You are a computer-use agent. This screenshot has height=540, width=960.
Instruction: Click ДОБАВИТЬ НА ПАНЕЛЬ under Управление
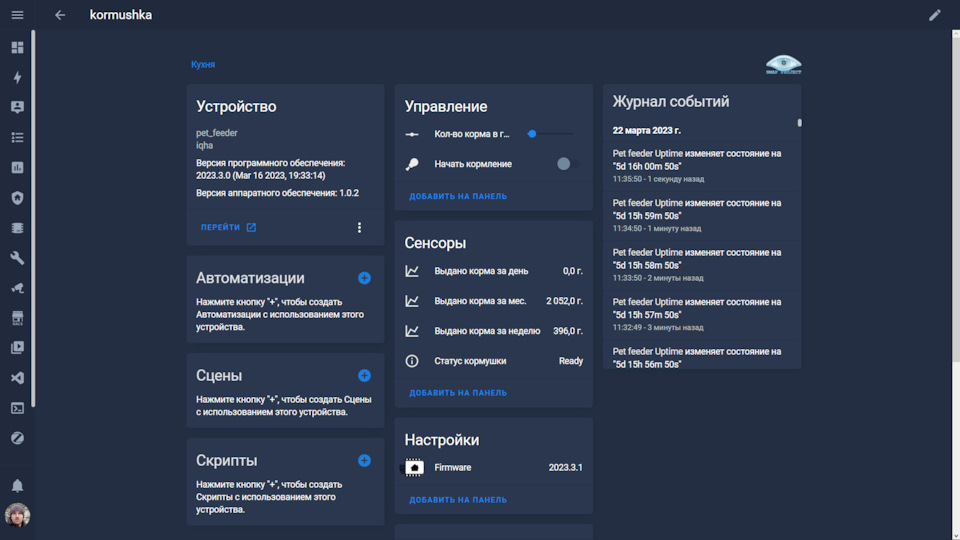coord(458,196)
